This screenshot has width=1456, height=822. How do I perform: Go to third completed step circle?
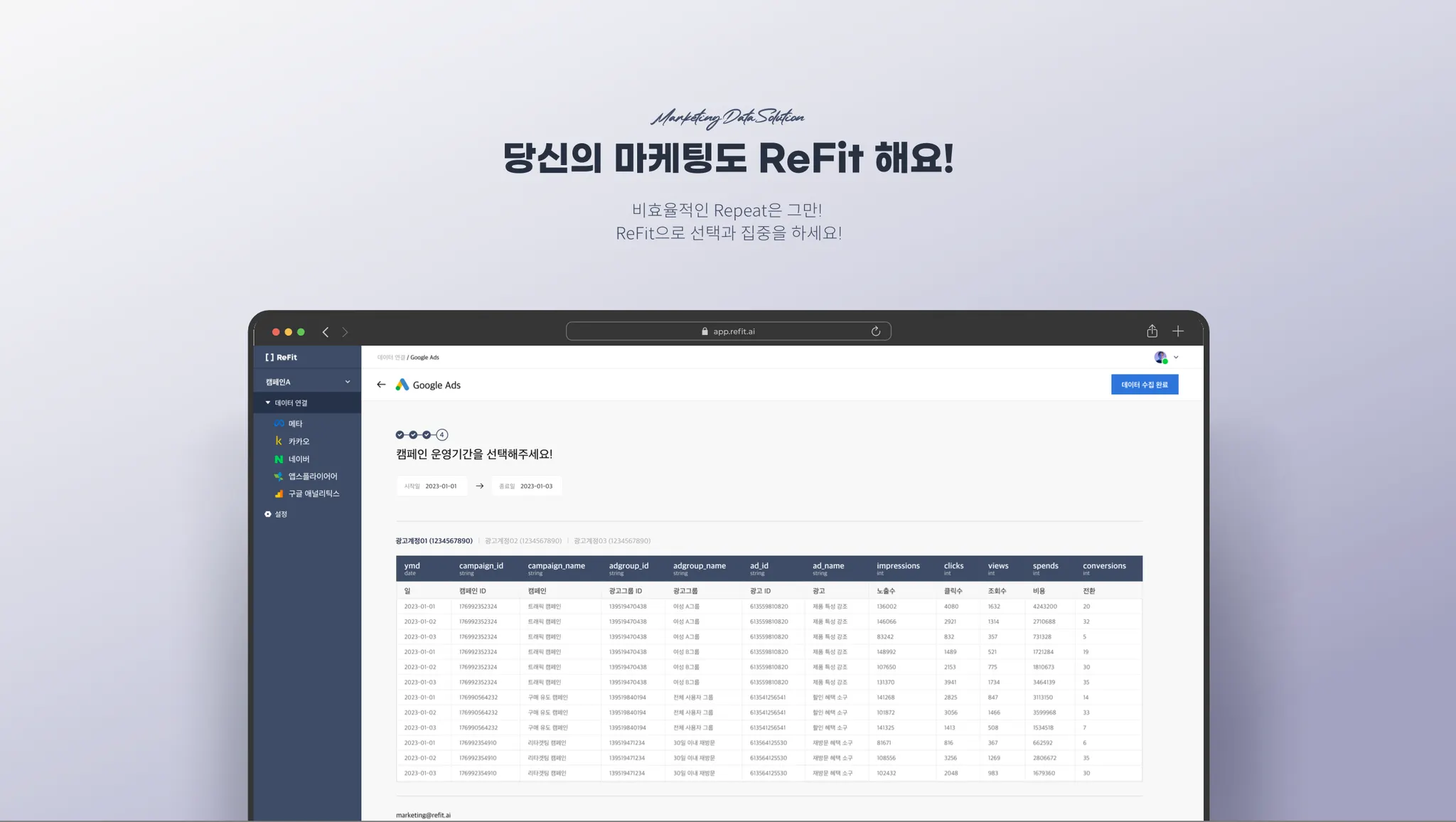pyautogui.click(x=427, y=434)
